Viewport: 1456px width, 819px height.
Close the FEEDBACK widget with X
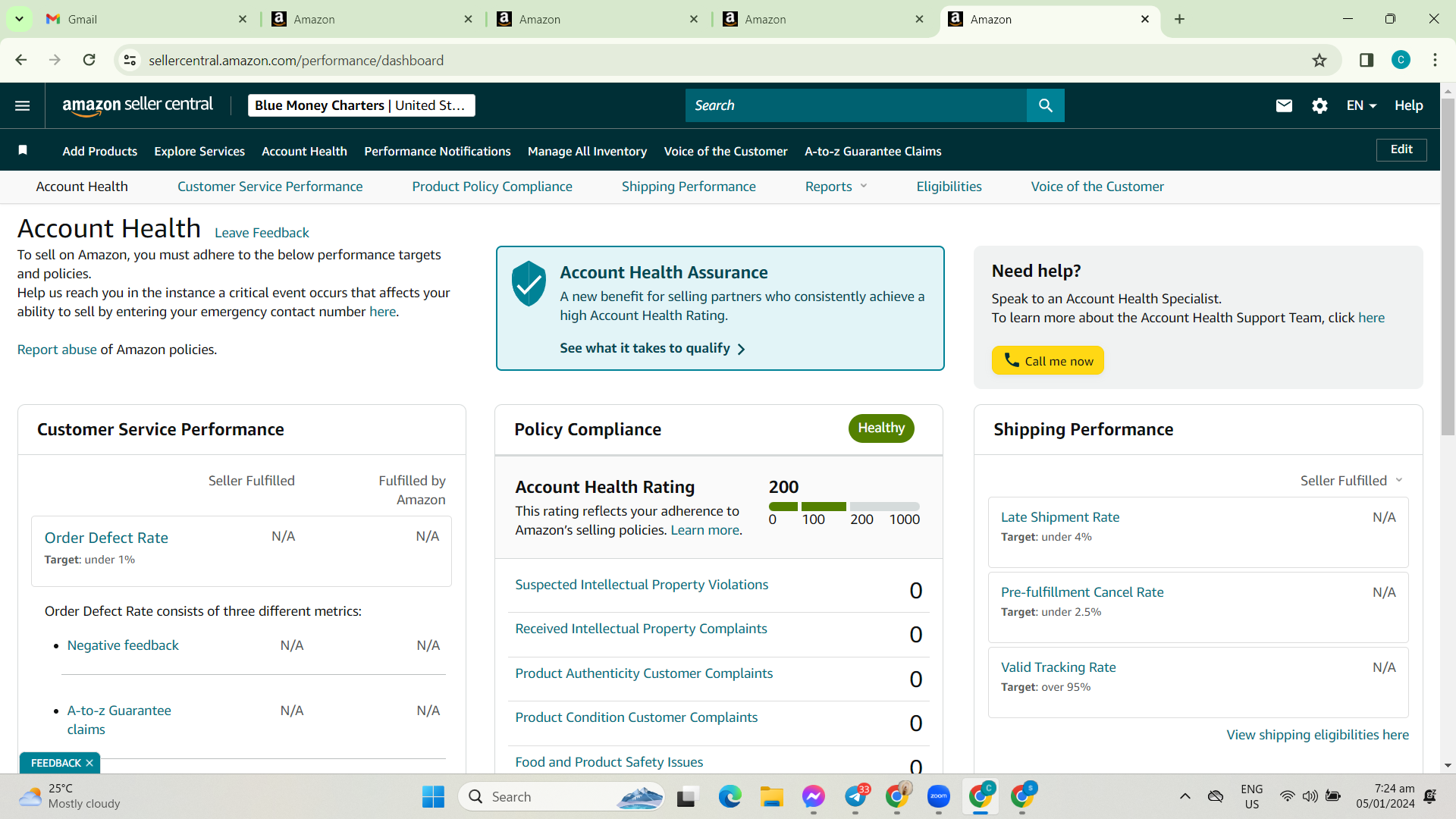[89, 763]
